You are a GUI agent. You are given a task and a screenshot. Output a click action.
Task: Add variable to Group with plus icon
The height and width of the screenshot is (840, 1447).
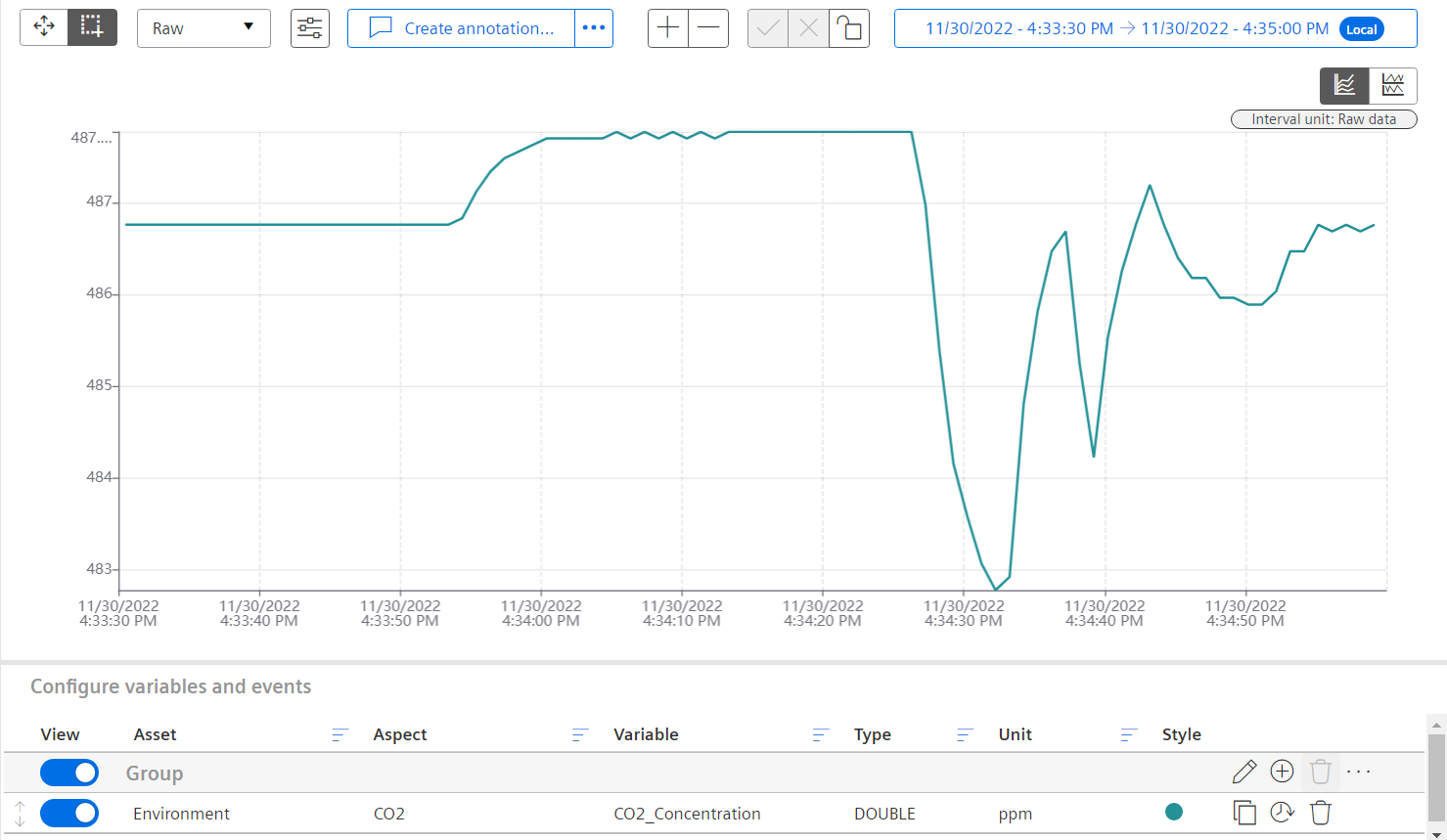1282,772
